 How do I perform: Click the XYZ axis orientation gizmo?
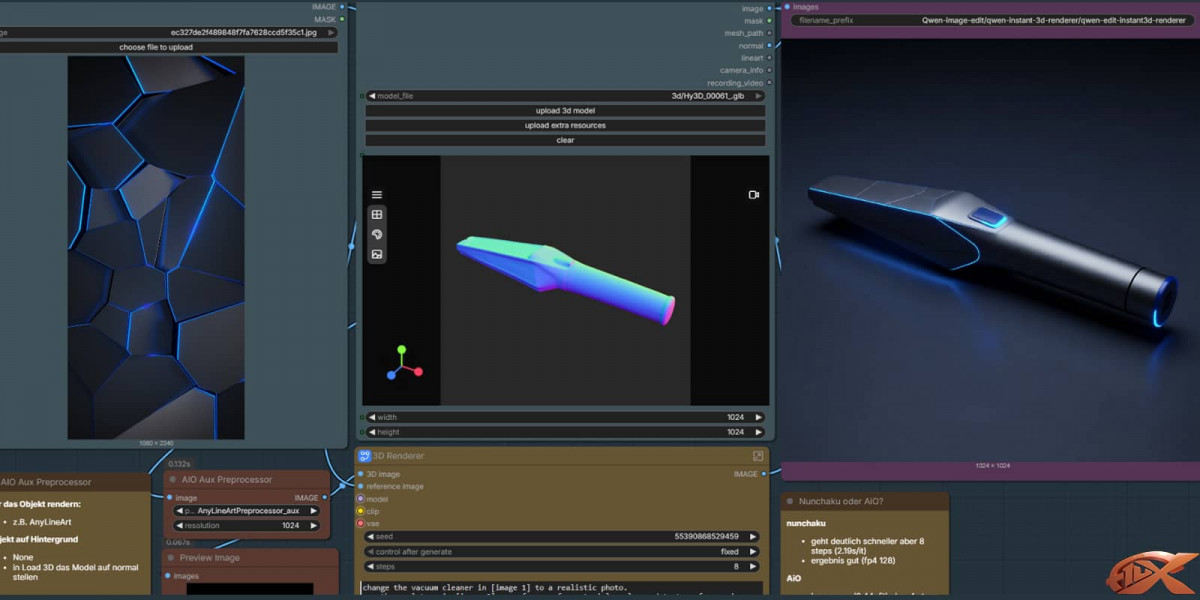click(403, 364)
